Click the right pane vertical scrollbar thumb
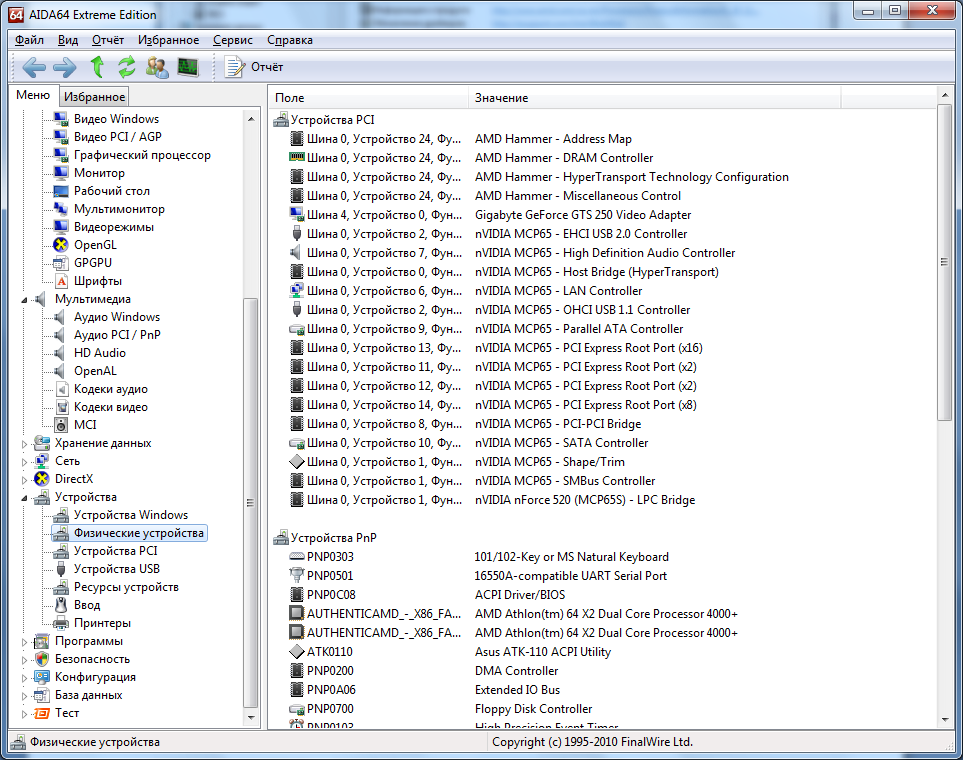The height and width of the screenshot is (760, 963). [x=945, y=262]
